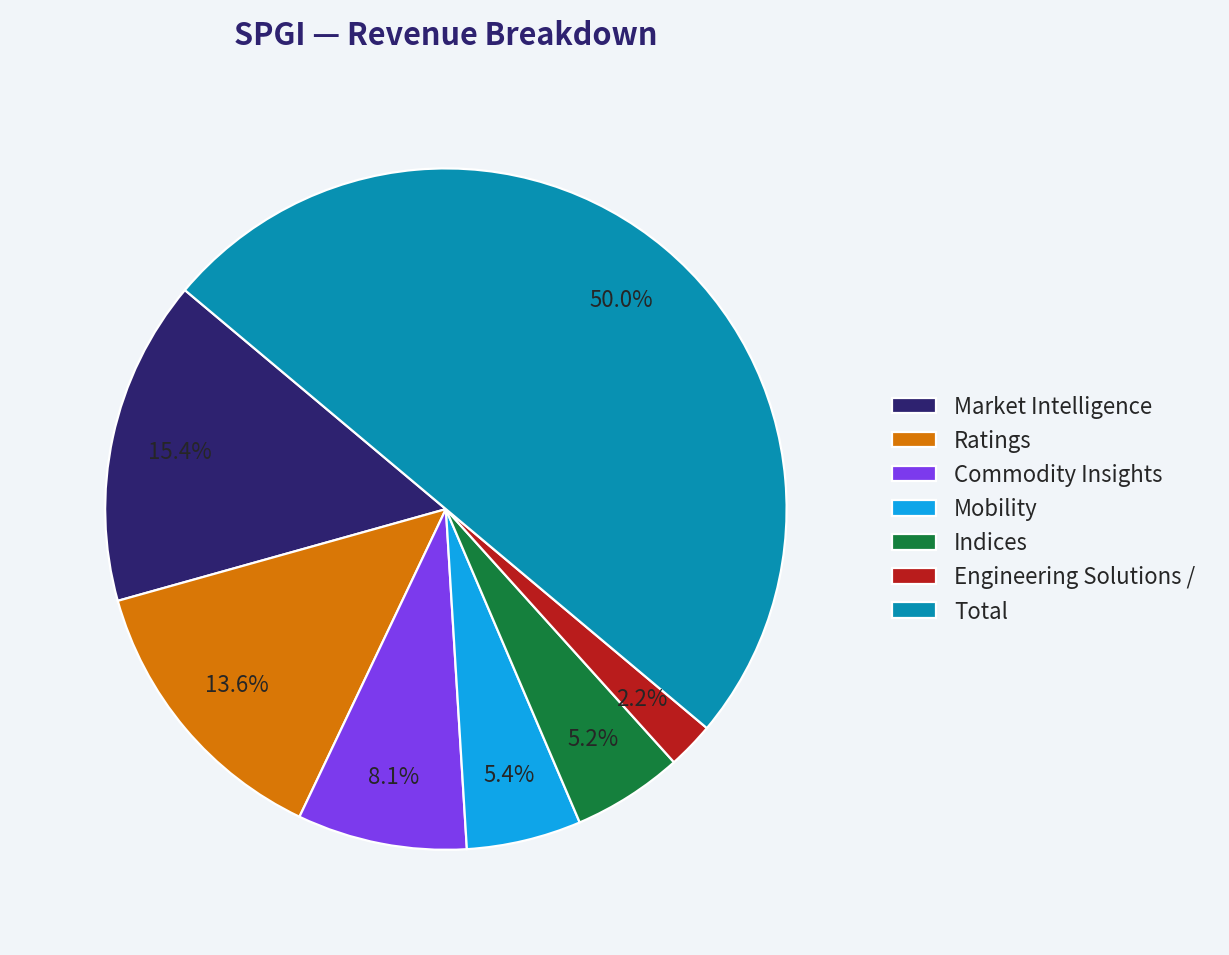This screenshot has width=1229, height=955.
Task: Toggle the Mobility legend label
Action: 995,507
